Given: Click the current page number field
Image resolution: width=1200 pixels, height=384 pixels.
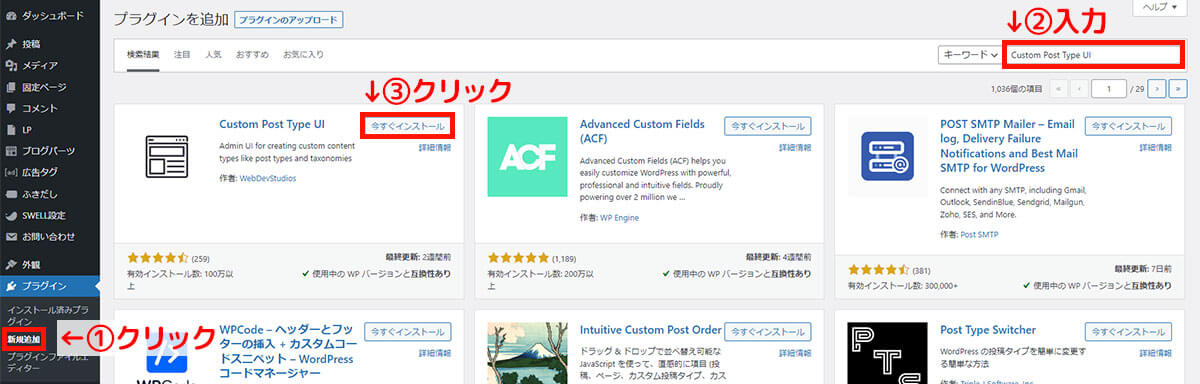Looking at the screenshot, I should 1108,89.
